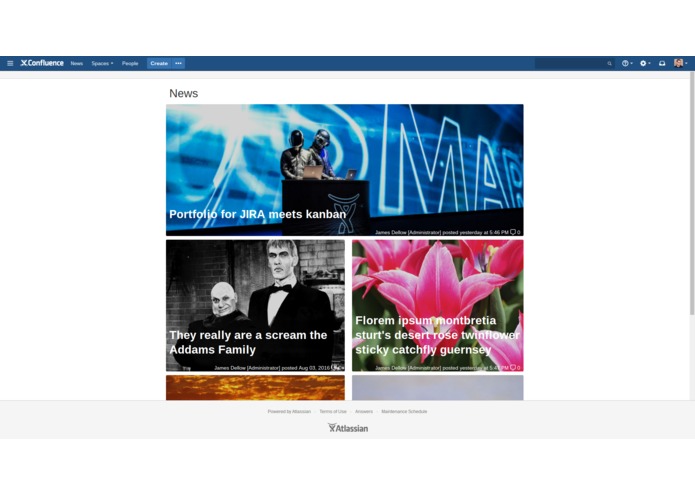Screen dimensions: 695x494
Task: Open the ellipsis create-from-template button
Action: [178, 63]
